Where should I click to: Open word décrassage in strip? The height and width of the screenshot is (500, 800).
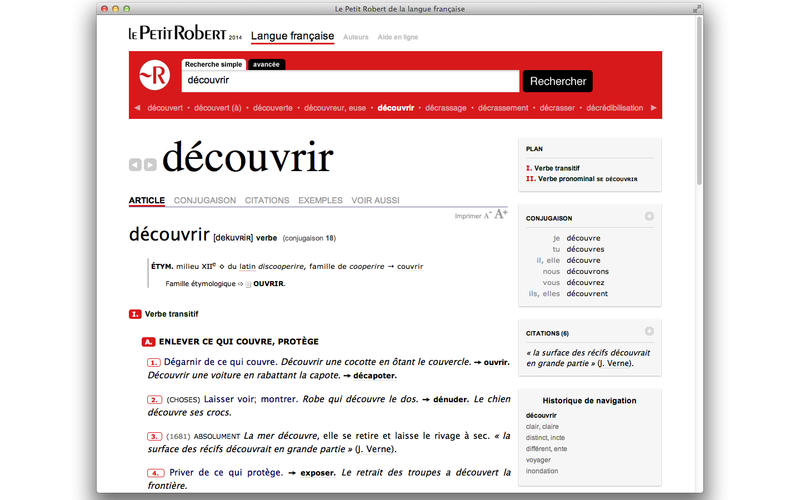(x=445, y=108)
